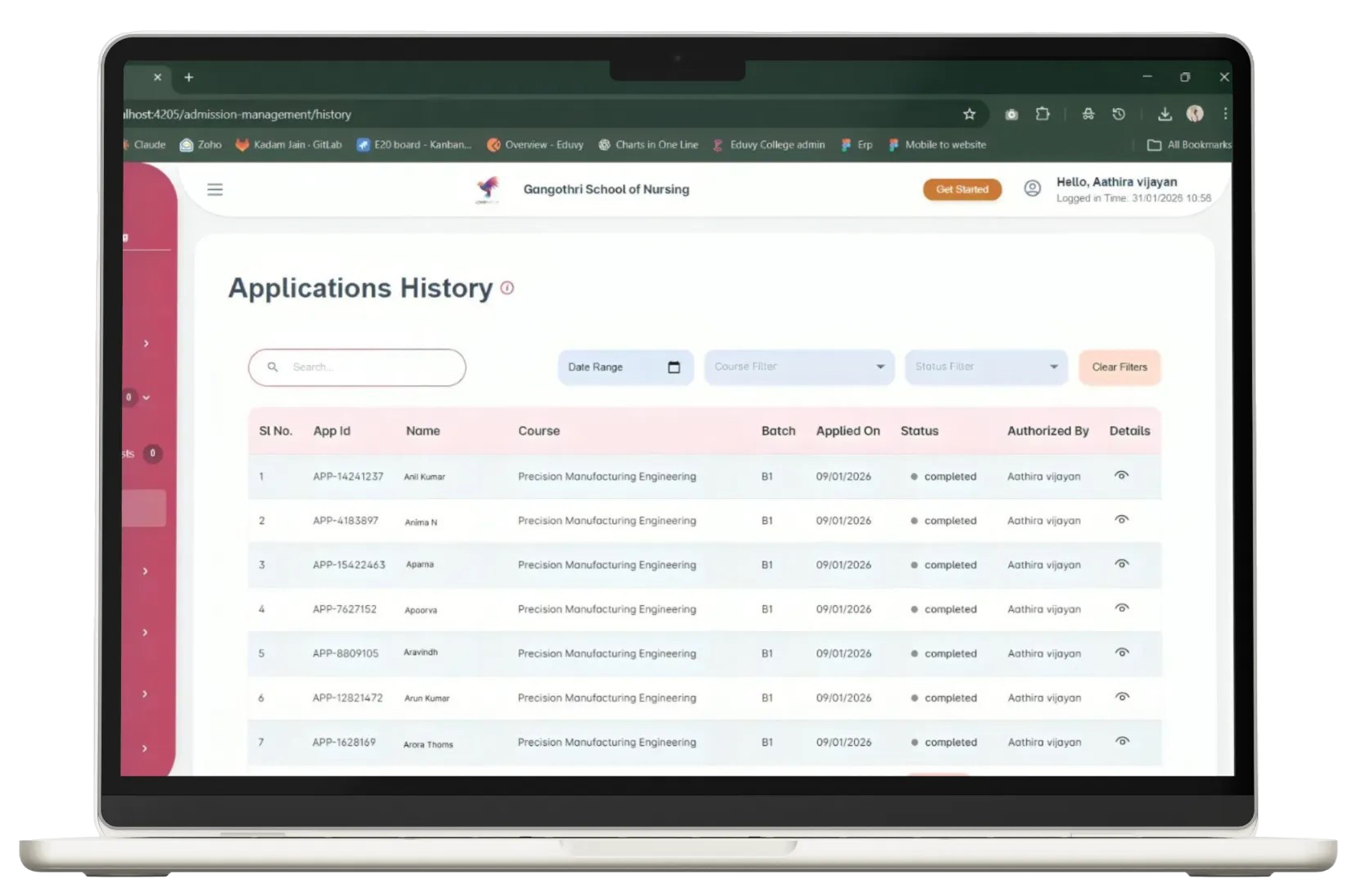
Task: Bookmark this page with the star icon
Action: coord(969,115)
